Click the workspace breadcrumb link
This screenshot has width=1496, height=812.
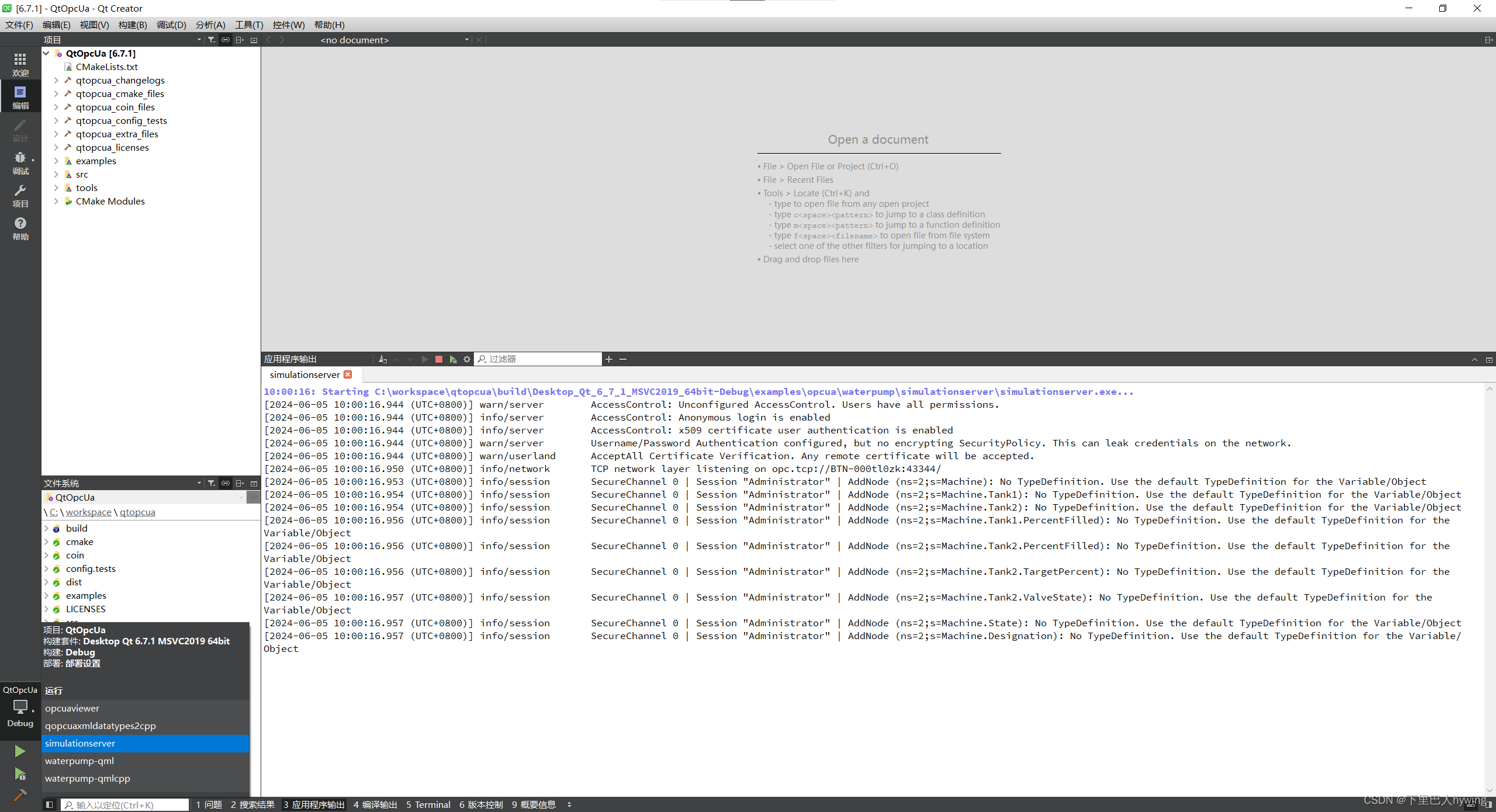88,512
